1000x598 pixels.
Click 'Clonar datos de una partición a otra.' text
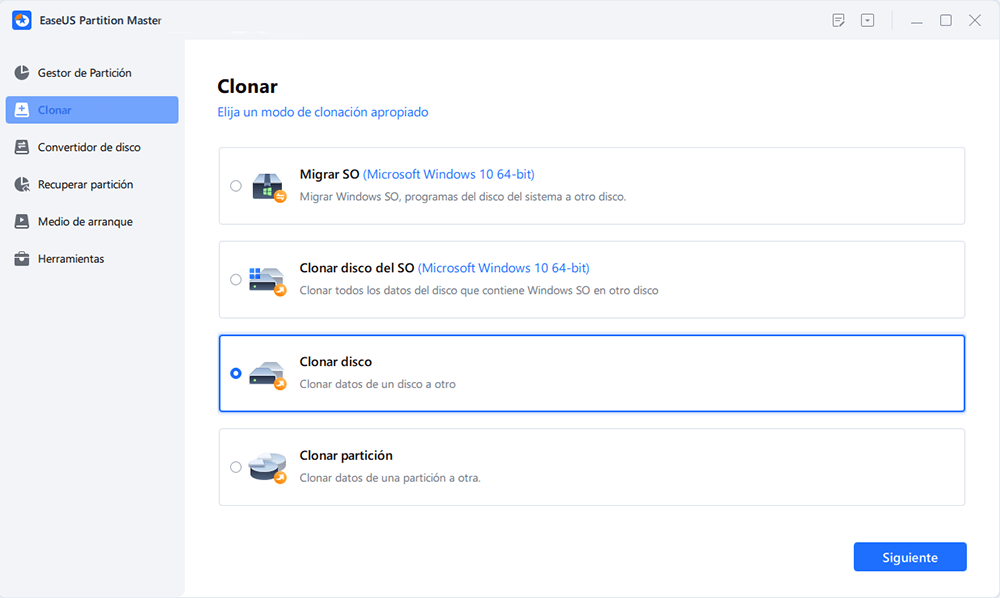(390, 478)
